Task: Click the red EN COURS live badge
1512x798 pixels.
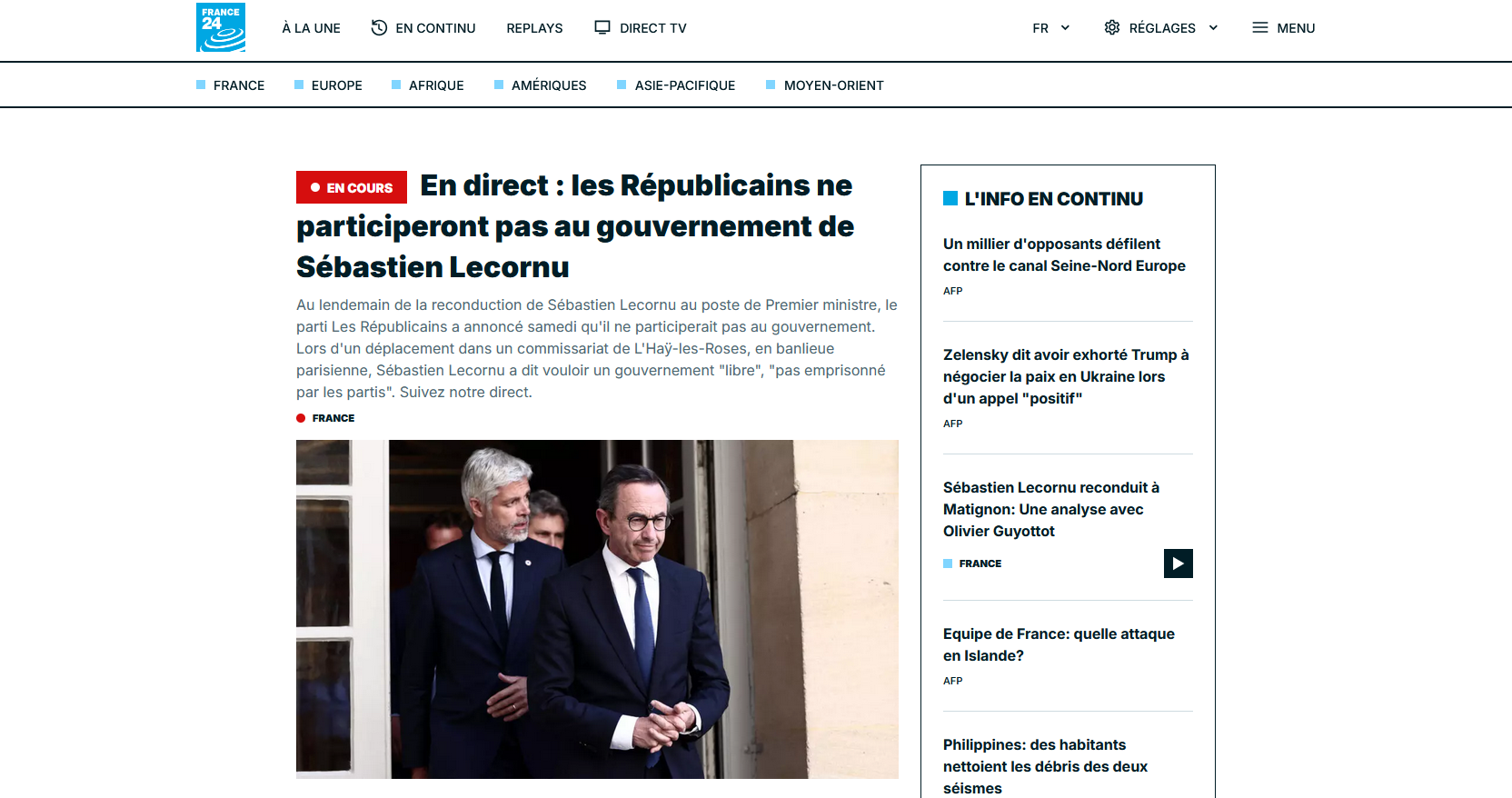Action: [x=352, y=187]
